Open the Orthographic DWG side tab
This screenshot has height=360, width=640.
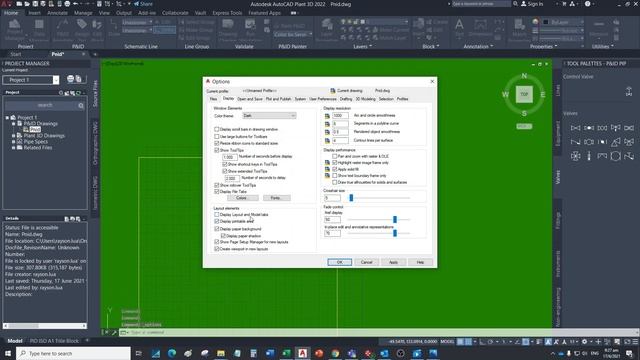pos(96,143)
